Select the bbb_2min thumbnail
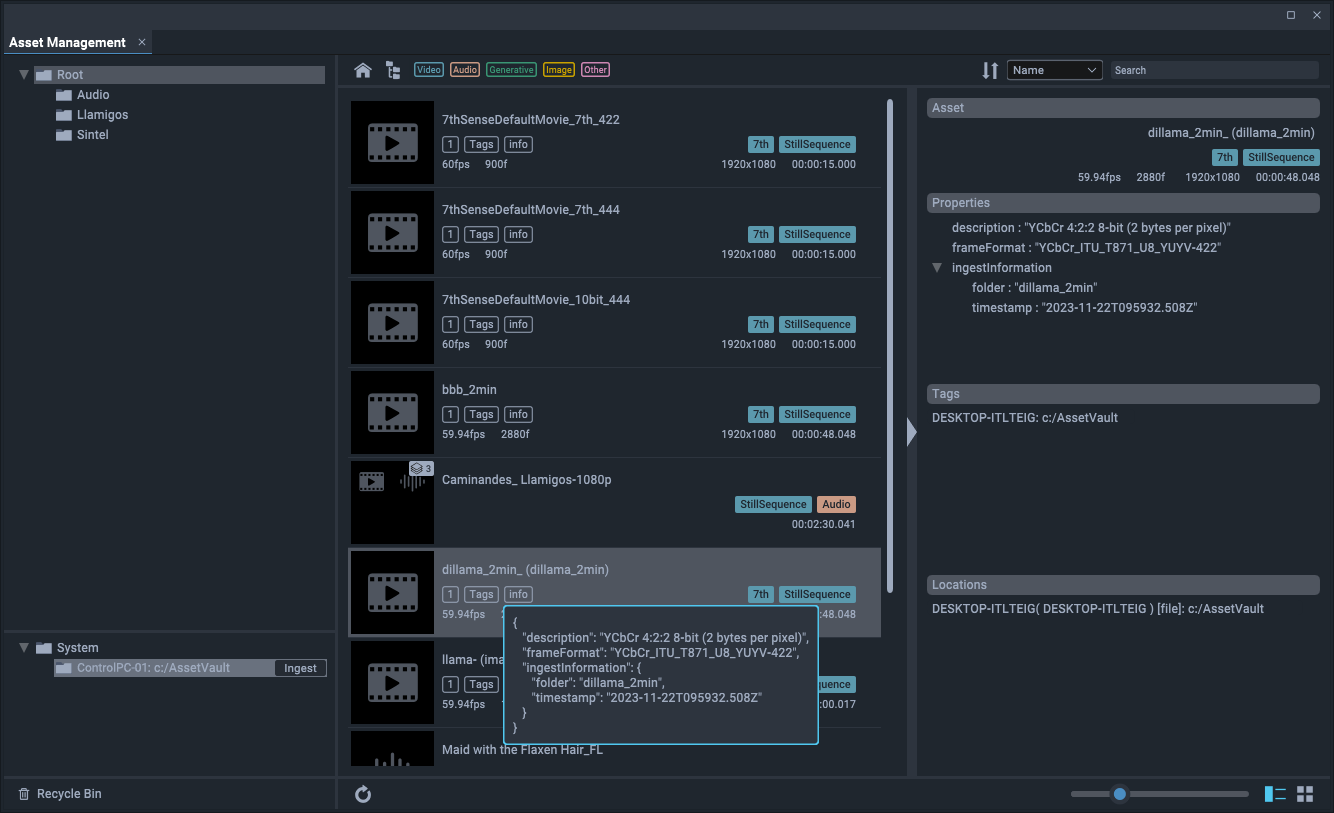 click(392, 412)
